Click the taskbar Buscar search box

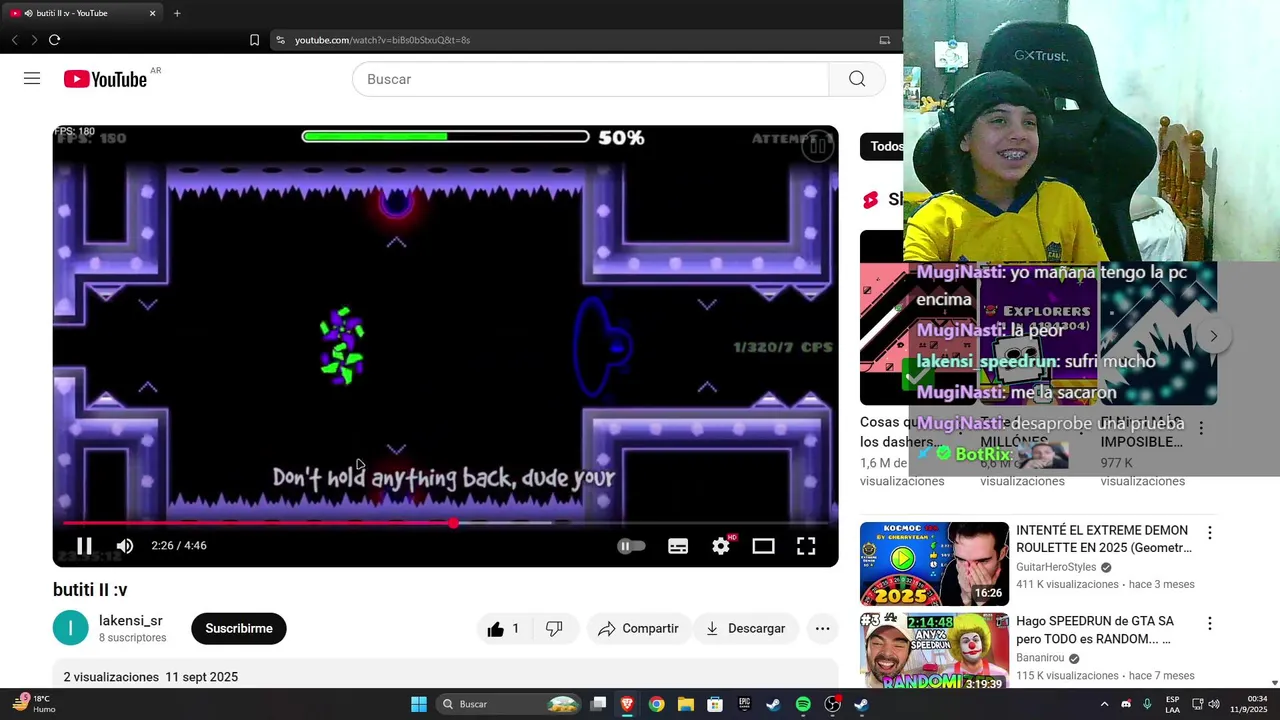pos(509,704)
